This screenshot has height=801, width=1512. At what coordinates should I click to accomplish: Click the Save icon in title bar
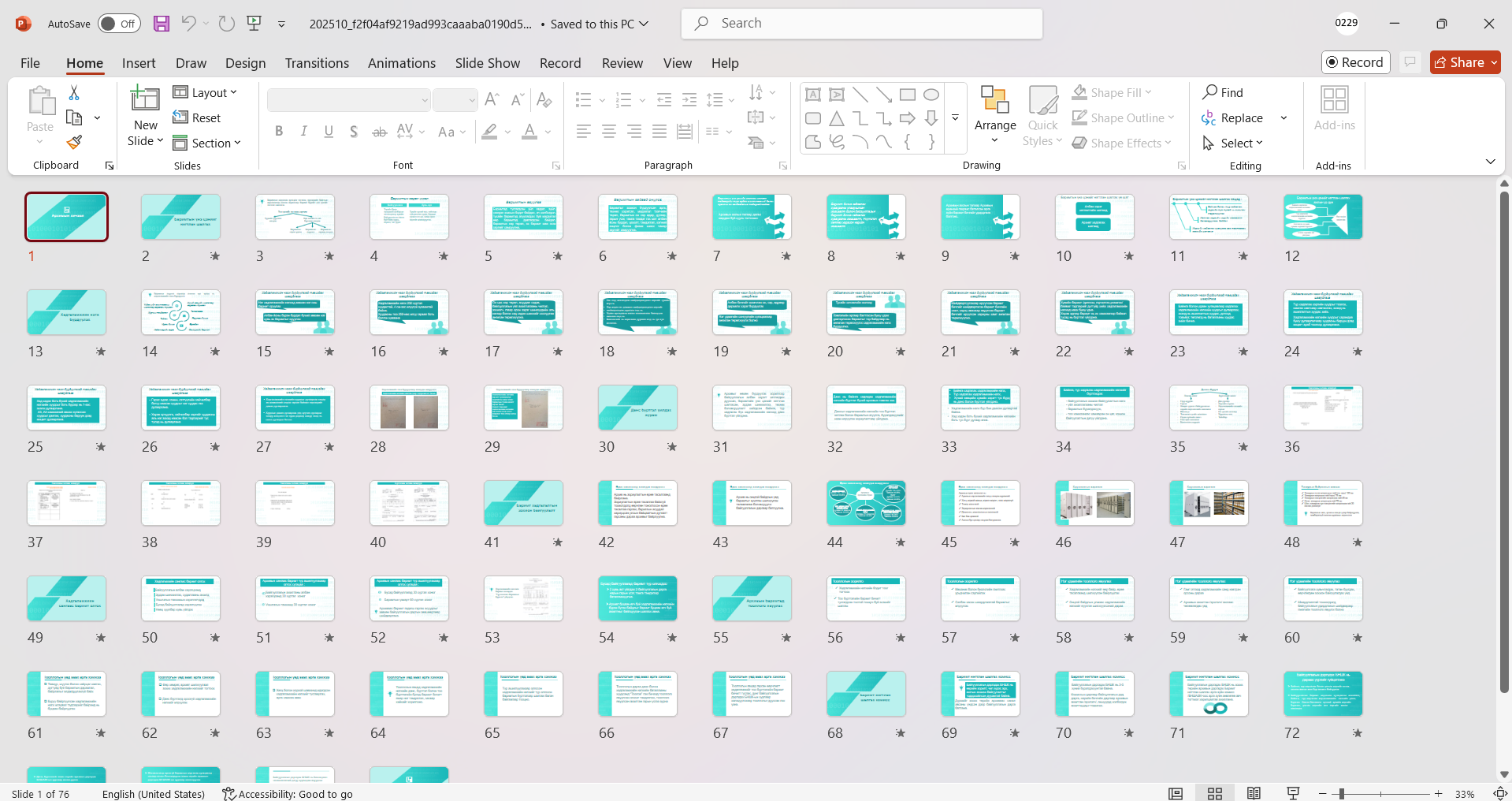(162, 24)
